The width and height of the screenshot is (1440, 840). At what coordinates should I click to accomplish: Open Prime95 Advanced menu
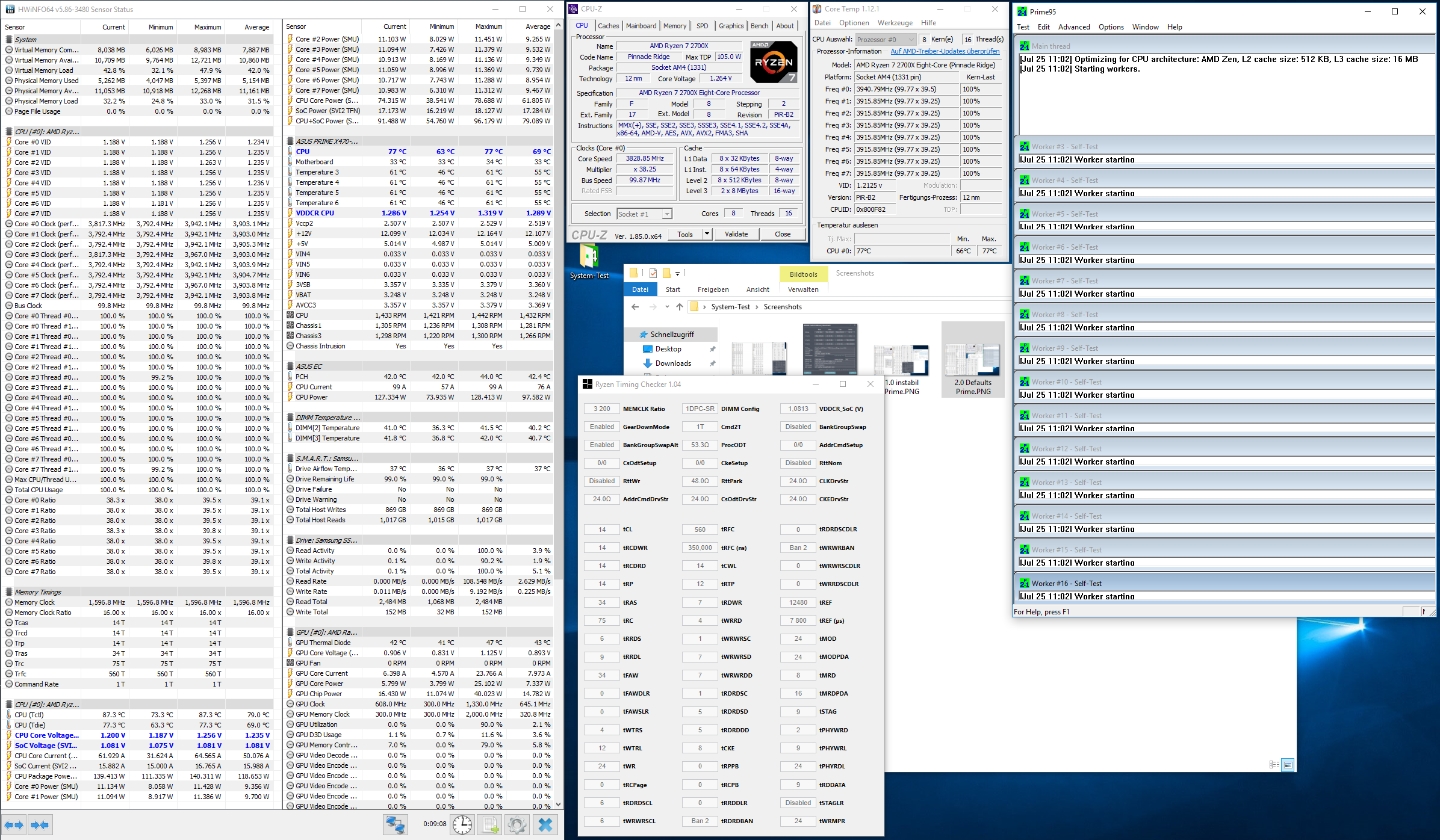[x=1074, y=27]
